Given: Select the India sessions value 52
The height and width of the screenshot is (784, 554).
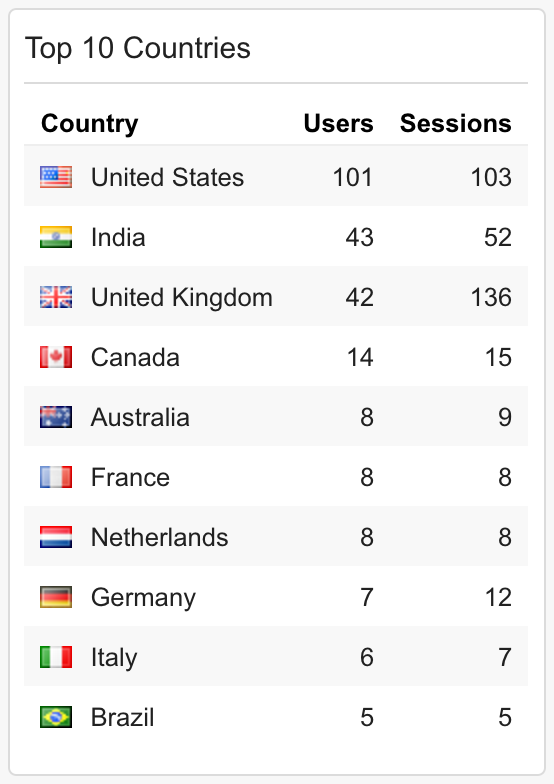Looking at the screenshot, I should point(498,238).
